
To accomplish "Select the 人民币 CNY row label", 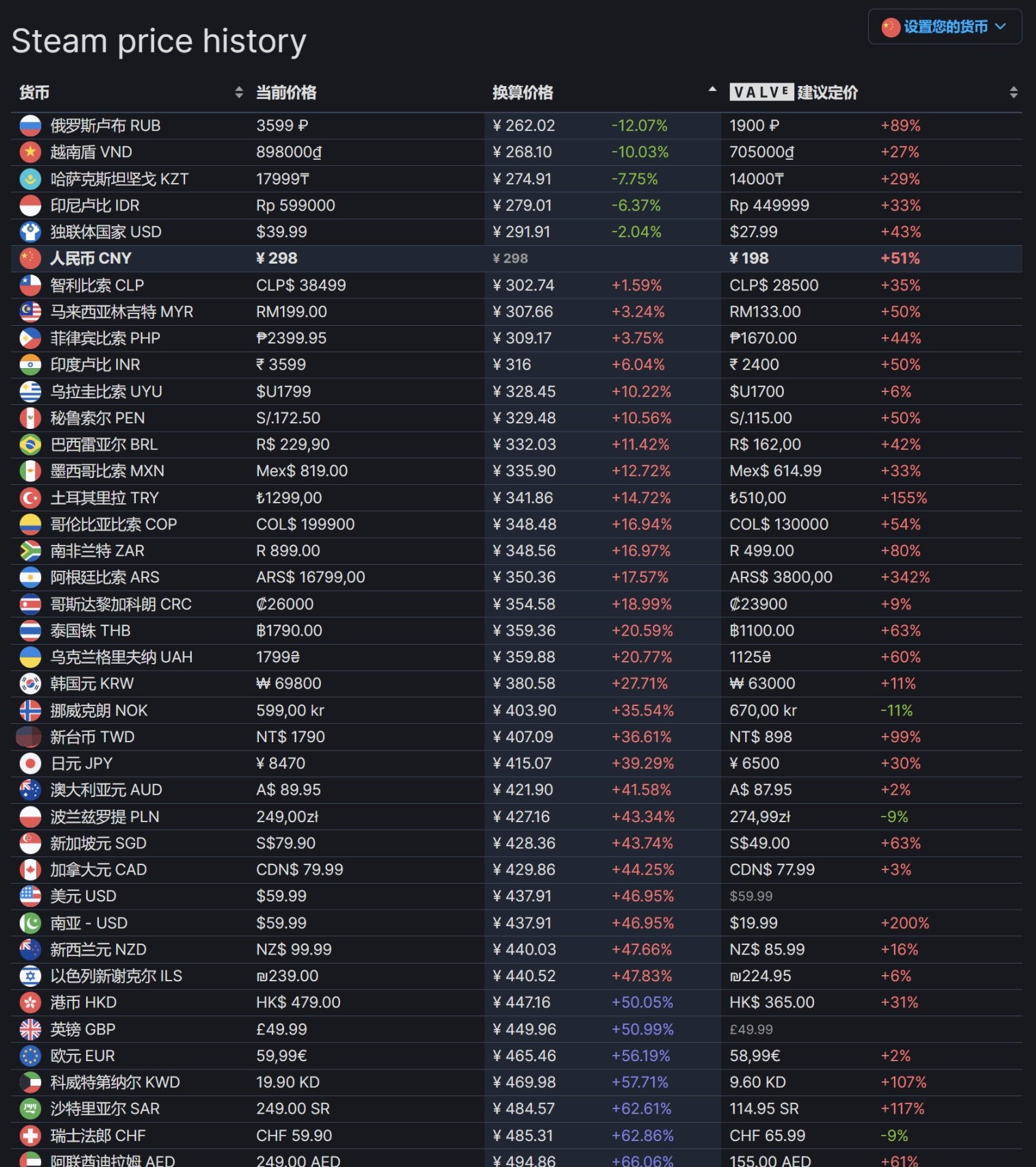I will pyautogui.click(x=91, y=258).
